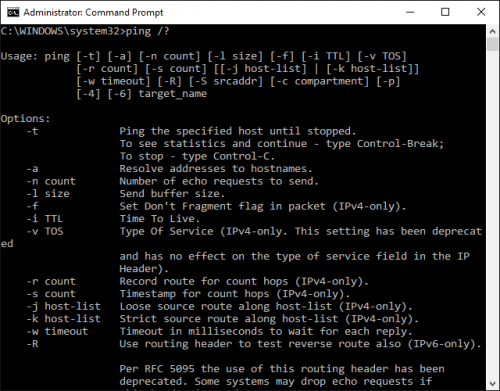The image size is (500, 391).
Task: Click the 'Resolve addresses to hostnames.' line
Action: tap(216, 169)
